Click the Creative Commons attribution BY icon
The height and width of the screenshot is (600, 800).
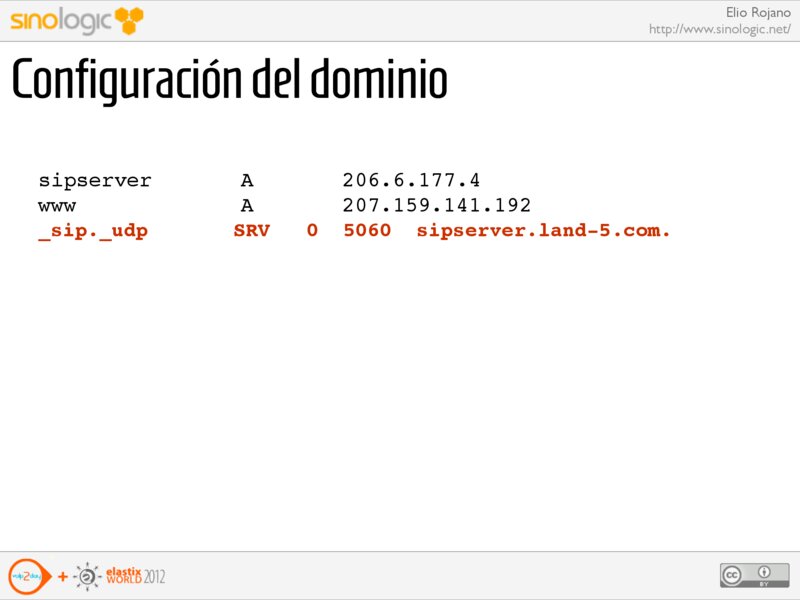[763, 575]
